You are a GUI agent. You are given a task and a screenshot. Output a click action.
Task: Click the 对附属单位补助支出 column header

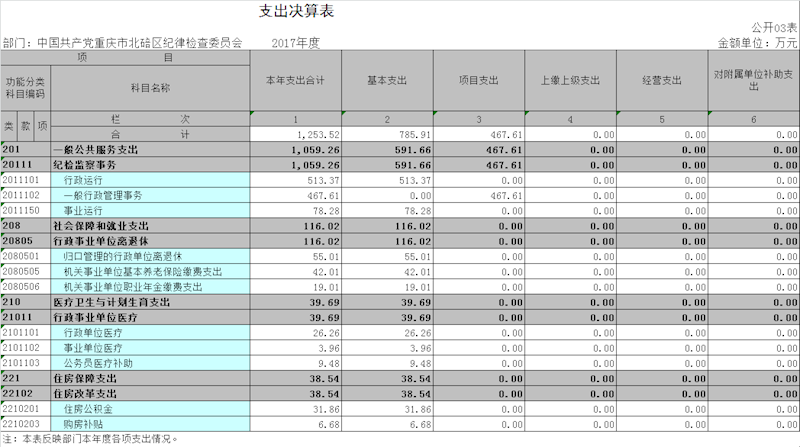coord(753,80)
